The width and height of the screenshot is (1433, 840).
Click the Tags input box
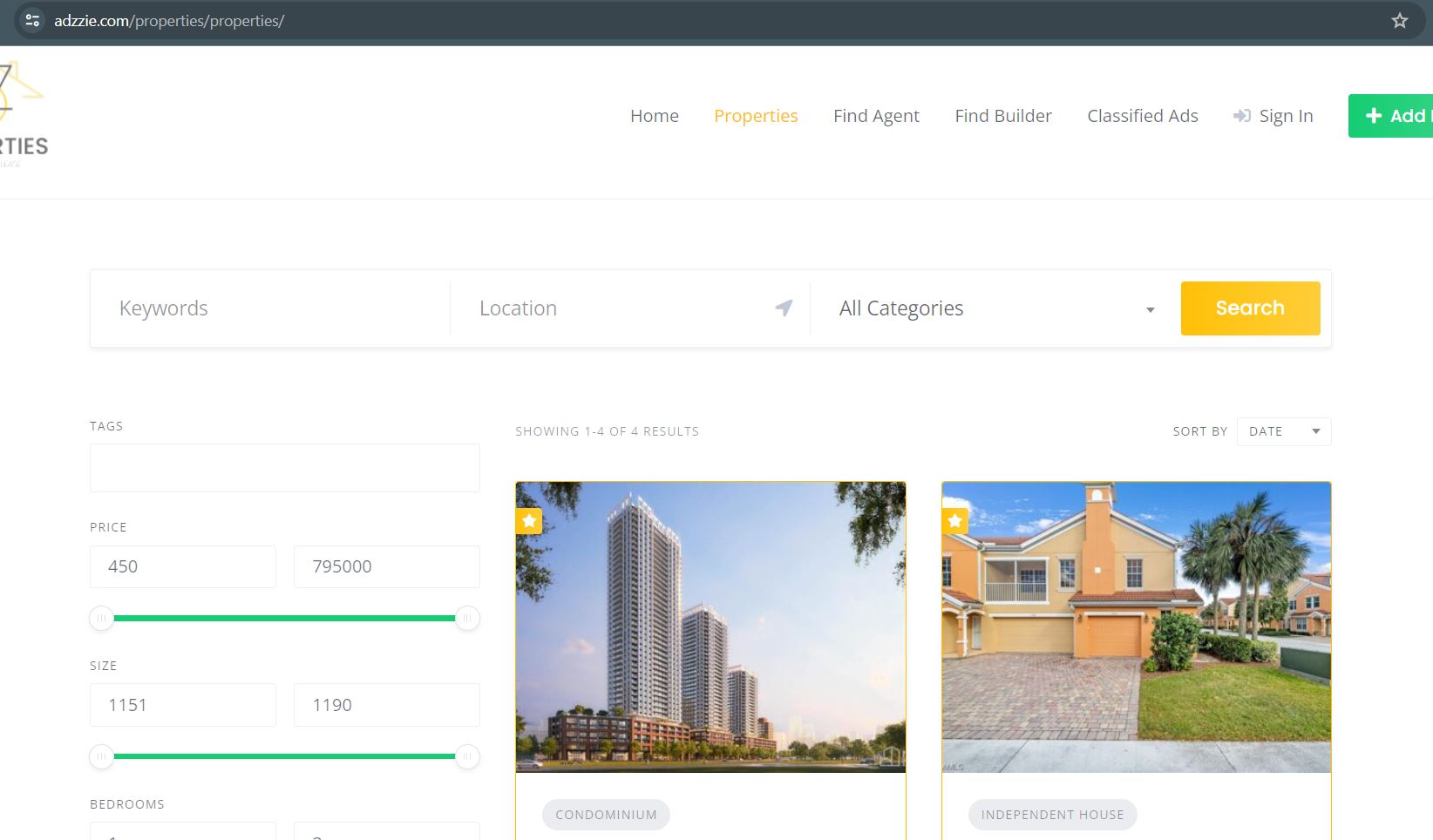click(284, 468)
